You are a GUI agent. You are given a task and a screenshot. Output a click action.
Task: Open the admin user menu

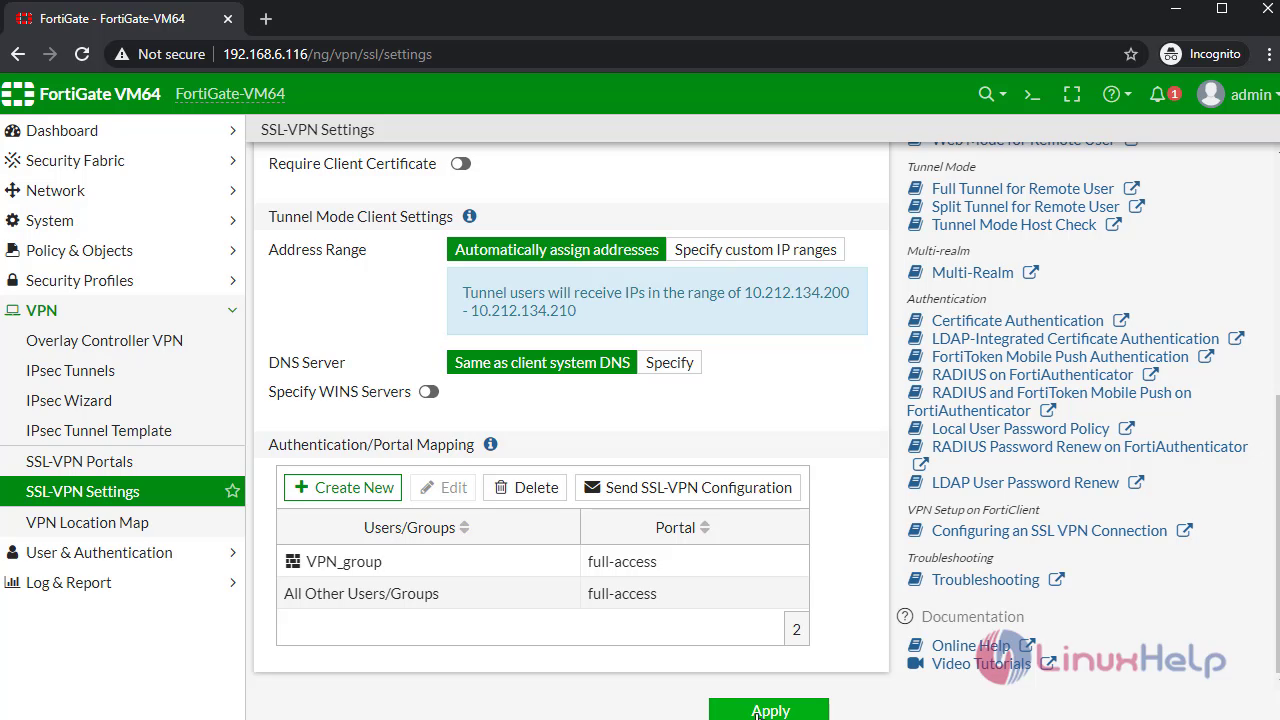point(1238,94)
